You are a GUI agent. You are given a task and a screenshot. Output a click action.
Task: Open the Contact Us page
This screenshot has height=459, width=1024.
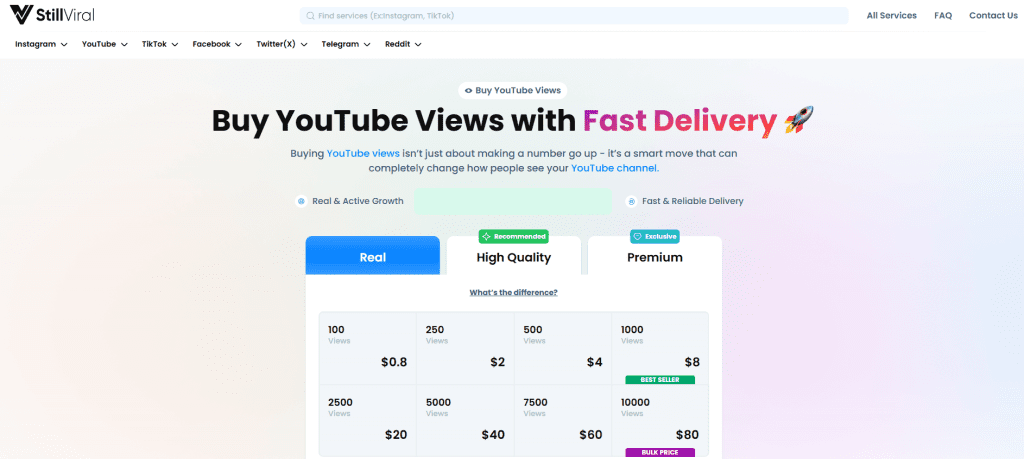(993, 16)
